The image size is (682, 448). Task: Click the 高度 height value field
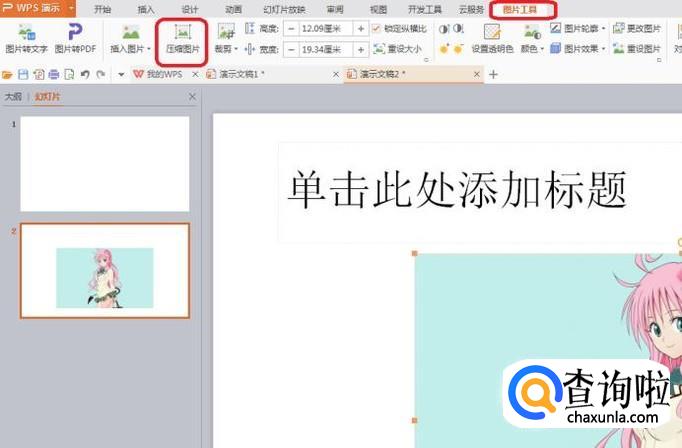326,29
